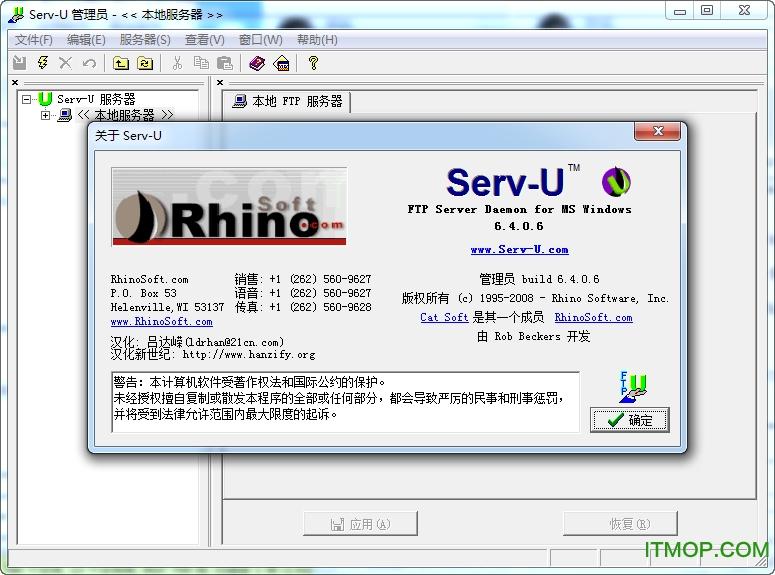Click the 确定 button in About dialog
This screenshot has height=575, width=775.
click(x=630, y=420)
